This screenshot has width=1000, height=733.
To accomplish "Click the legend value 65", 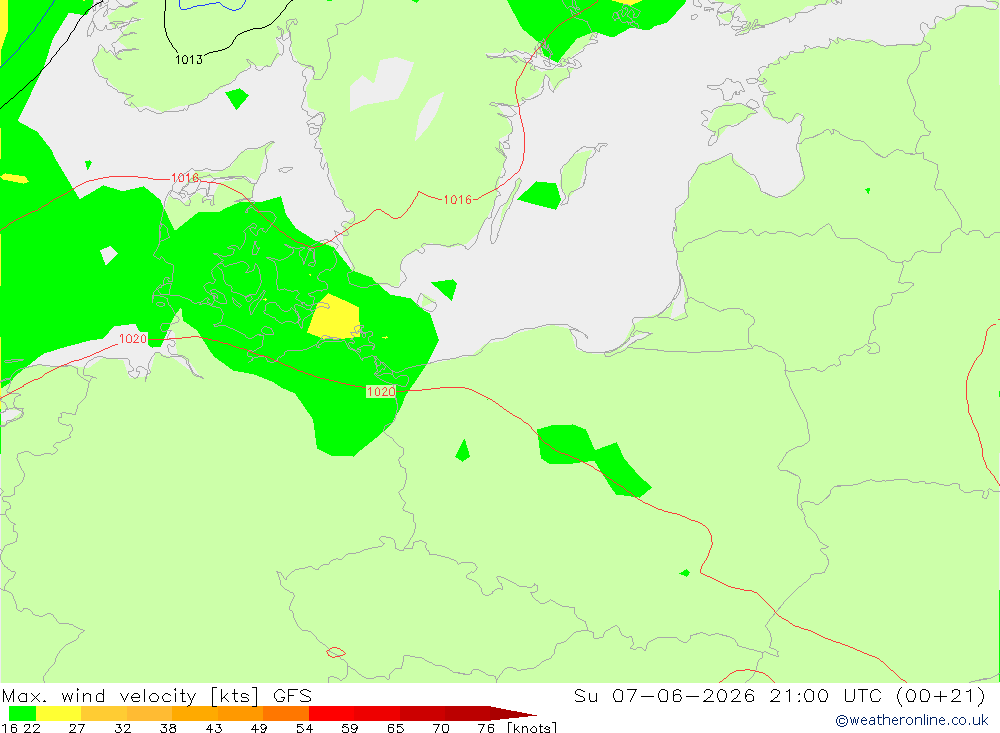I will coord(395,728).
